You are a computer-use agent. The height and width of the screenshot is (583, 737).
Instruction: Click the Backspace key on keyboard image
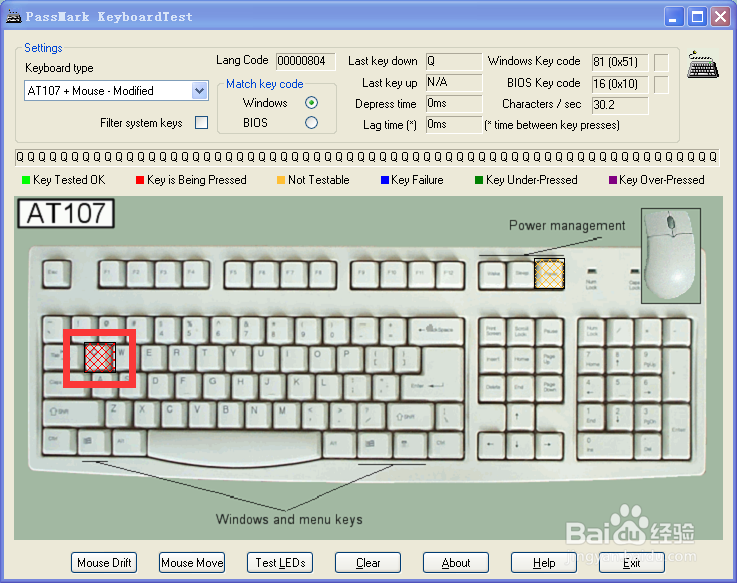tap(436, 331)
